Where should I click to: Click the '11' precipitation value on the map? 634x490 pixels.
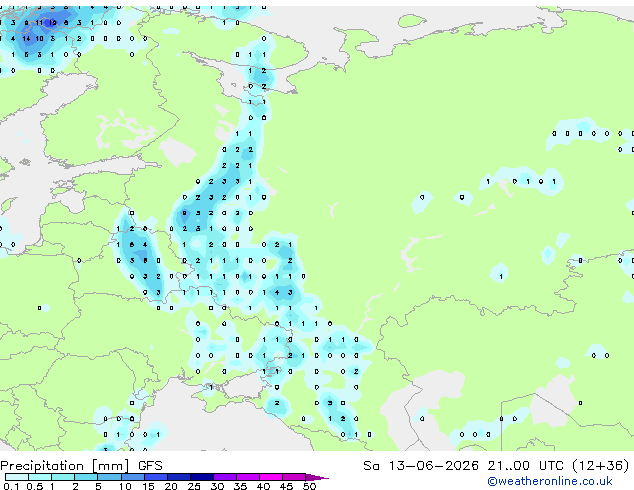click(x=39, y=23)
